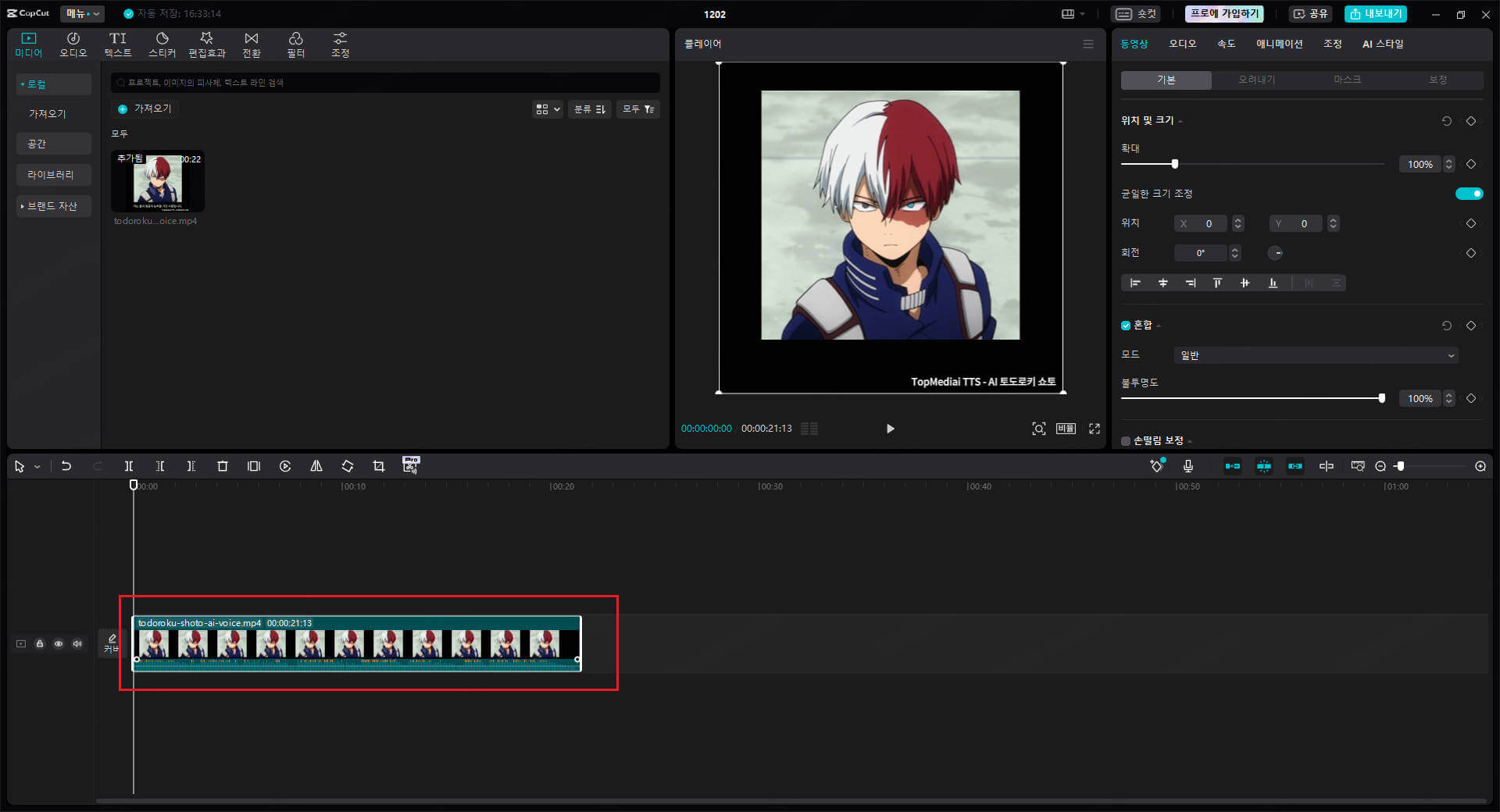Image resolution: width=1500 pixels, height=812 pixels.
Task: Trim left of playhead with split-left tool
Action: point(160,466)
